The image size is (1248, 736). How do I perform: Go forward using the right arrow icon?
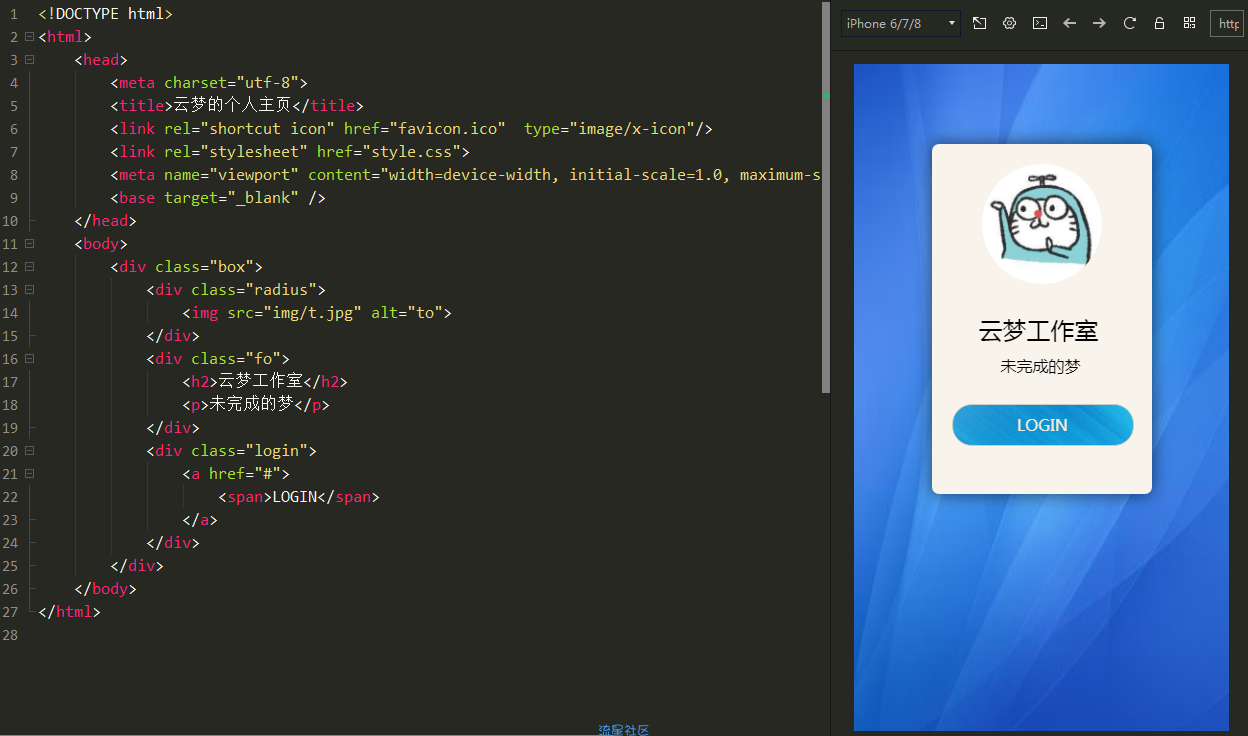[x=1099, y=23]
